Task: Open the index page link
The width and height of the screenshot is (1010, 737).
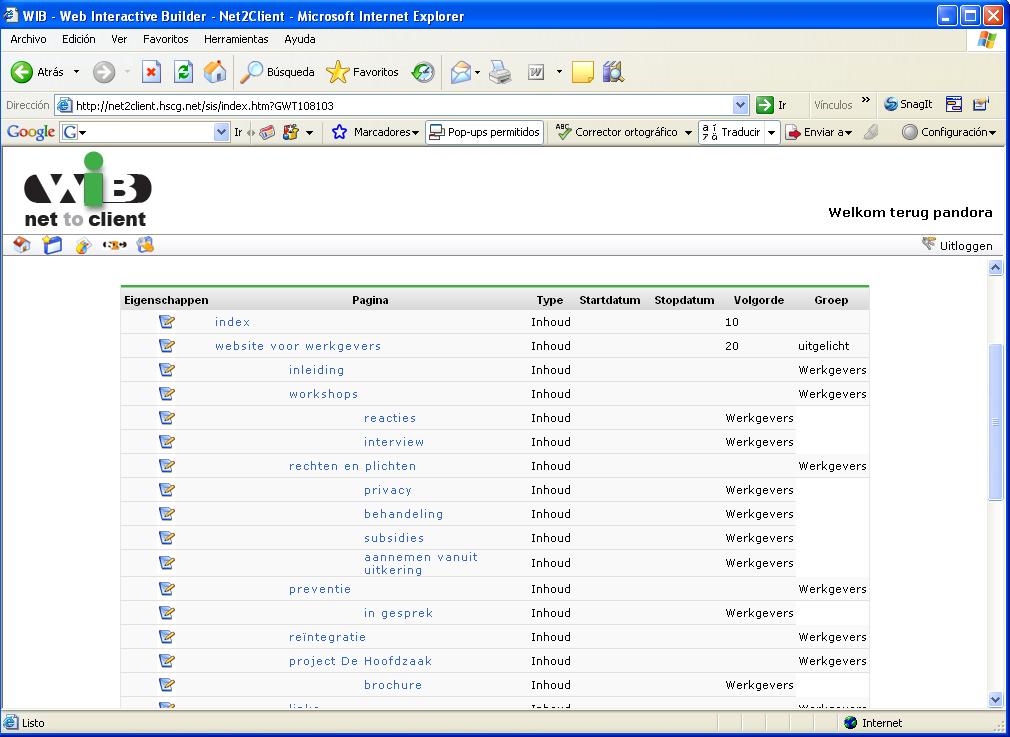Action: click(x=233, y=322)
